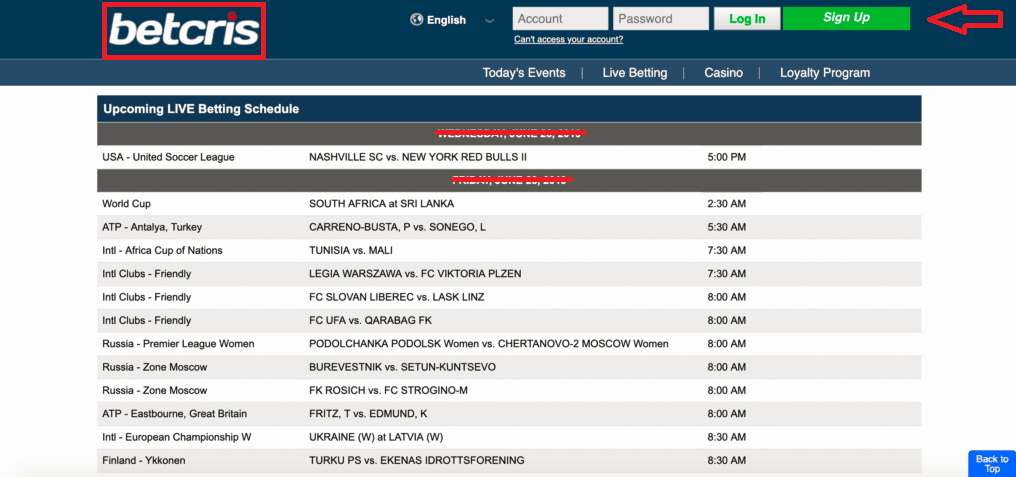Select the Finland - Ykkonen label
The height and width of the screenshot is (477, 1016).
click(x=142, y=460)
